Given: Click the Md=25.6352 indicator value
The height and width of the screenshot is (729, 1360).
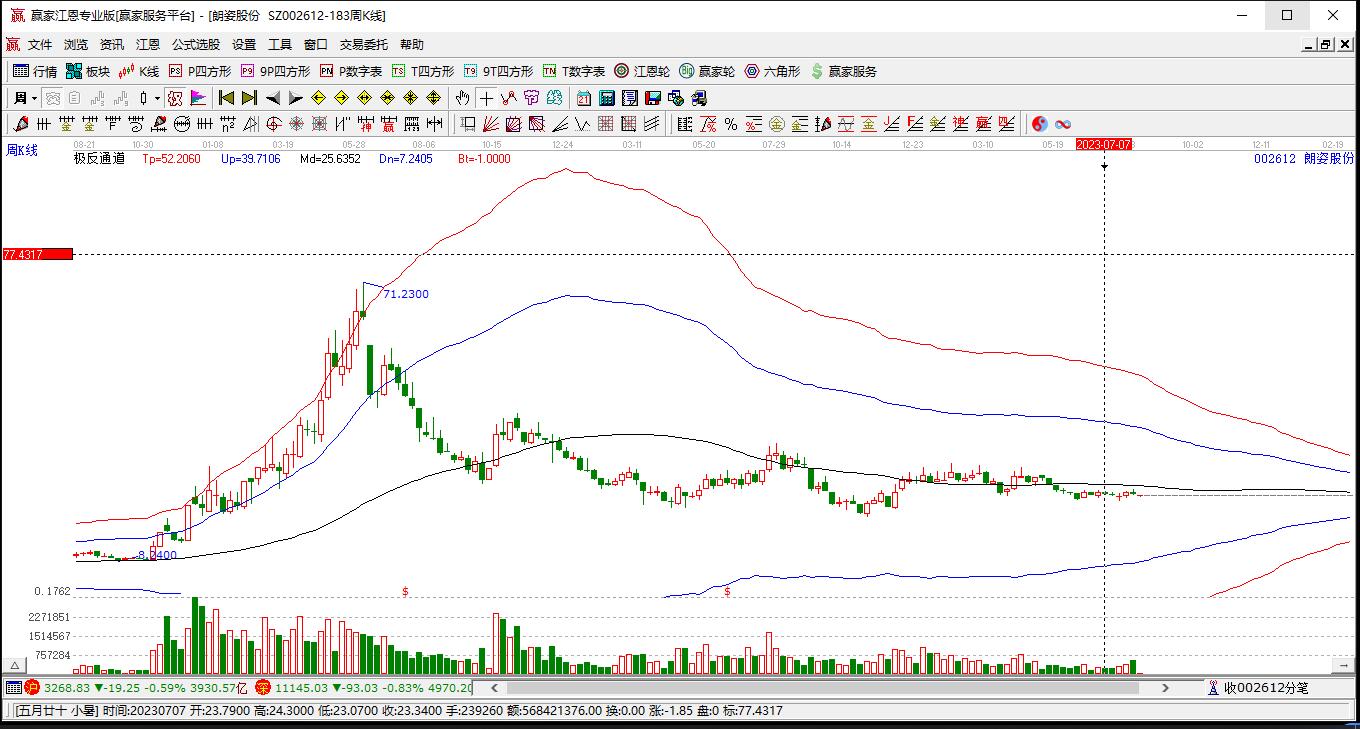Looking at the screenshot, I should tap(330, 159).
